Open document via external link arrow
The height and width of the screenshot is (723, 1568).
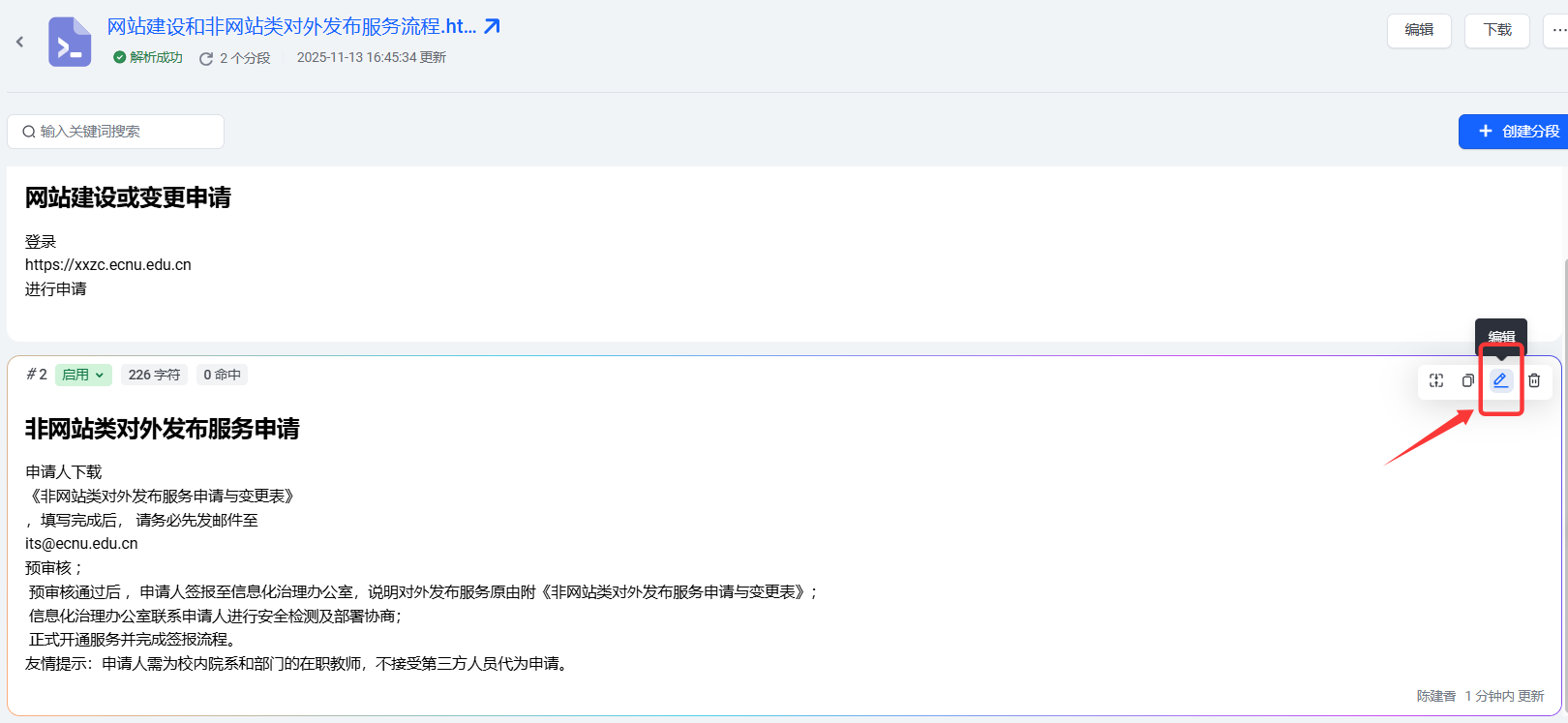click(492, 26)
